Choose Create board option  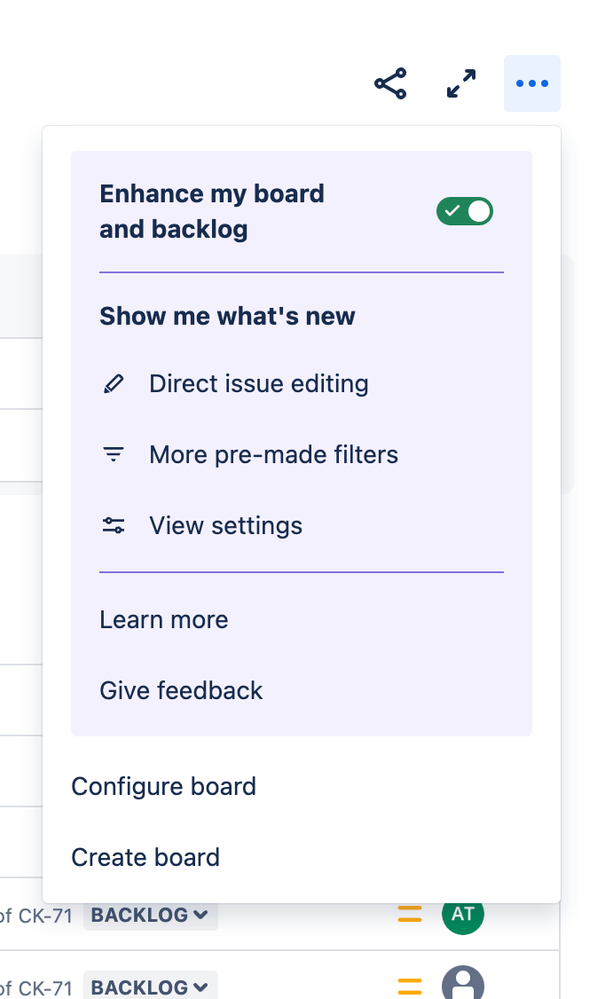point(146,858)
